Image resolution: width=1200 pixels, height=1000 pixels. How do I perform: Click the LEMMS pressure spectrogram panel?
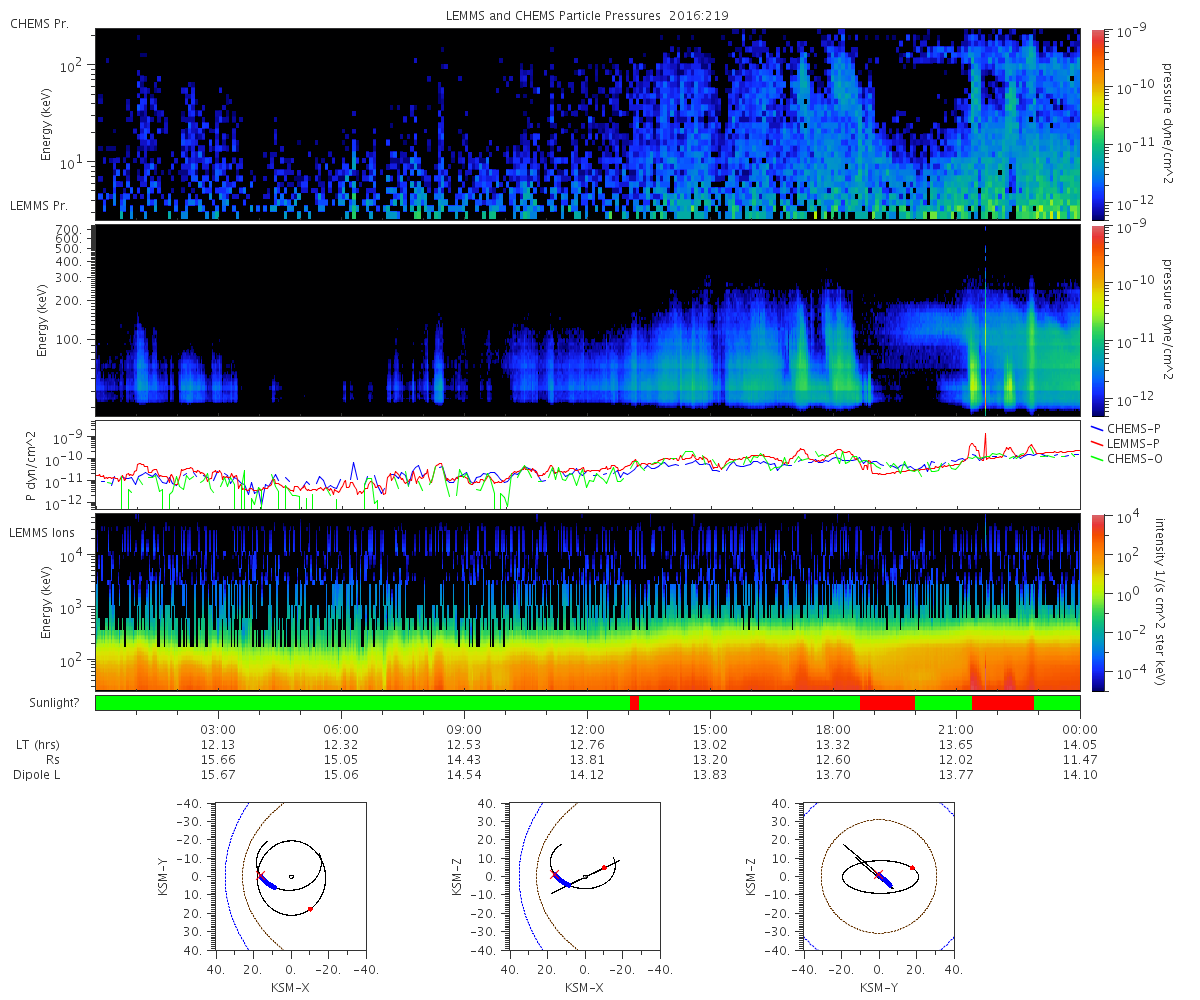[x=588, y=320]
